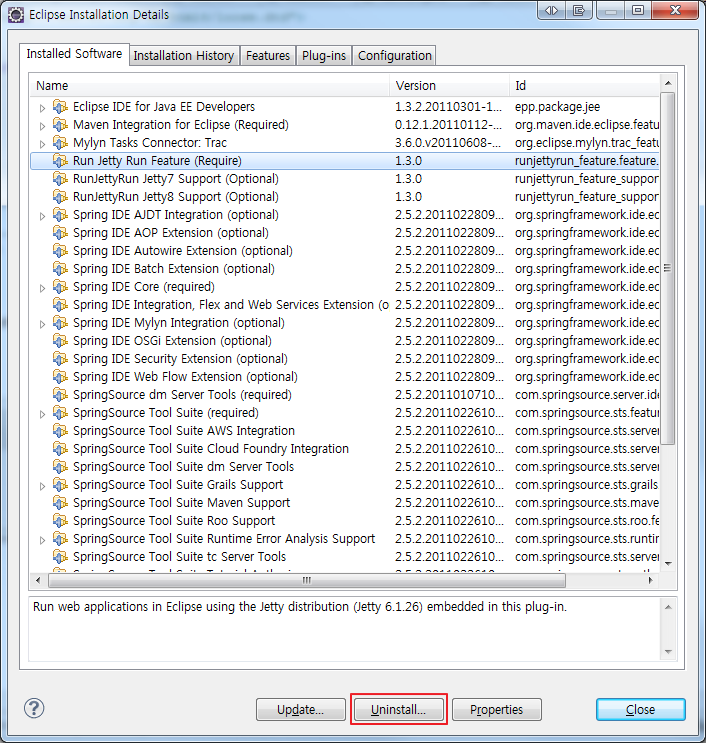Expand the Runtime Error Analysis Support node
The image size is (706, 743).
[42, 540]
